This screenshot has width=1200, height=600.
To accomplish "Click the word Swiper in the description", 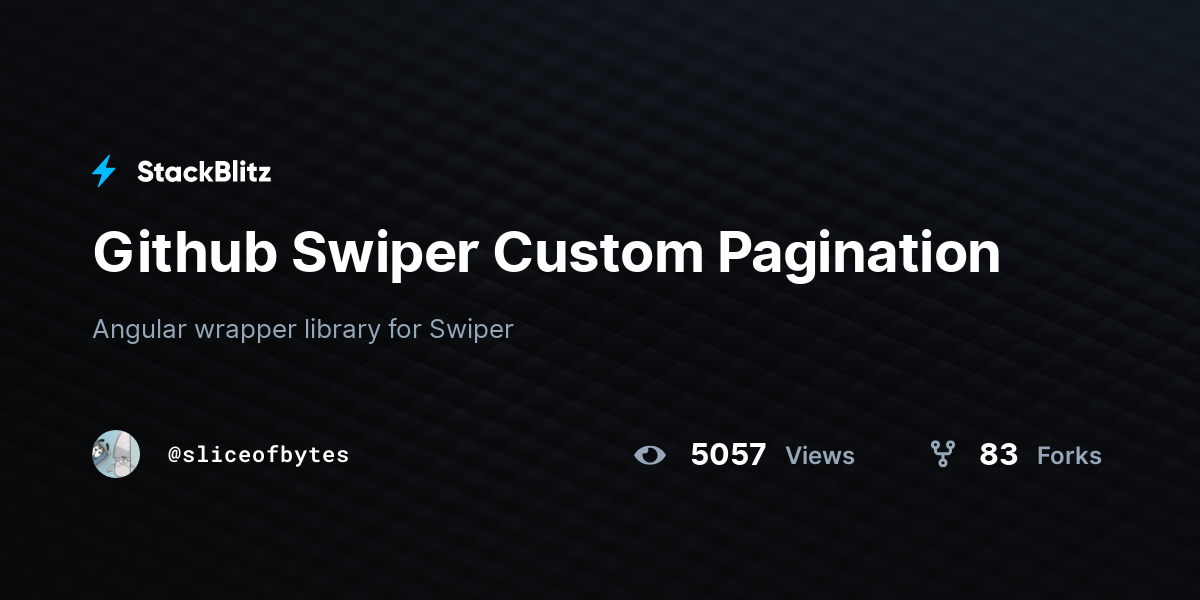I will (x=471, y=331).
